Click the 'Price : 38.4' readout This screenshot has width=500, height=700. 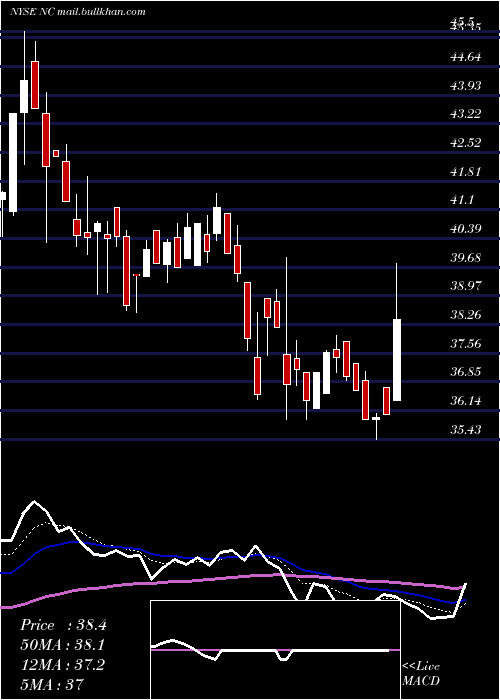63,625
